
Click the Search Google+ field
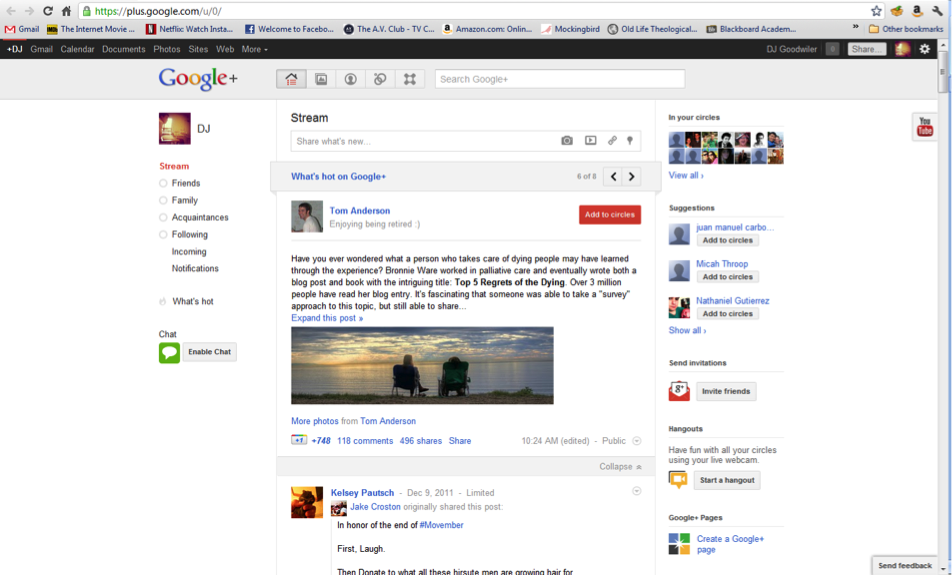coord(560,79)
